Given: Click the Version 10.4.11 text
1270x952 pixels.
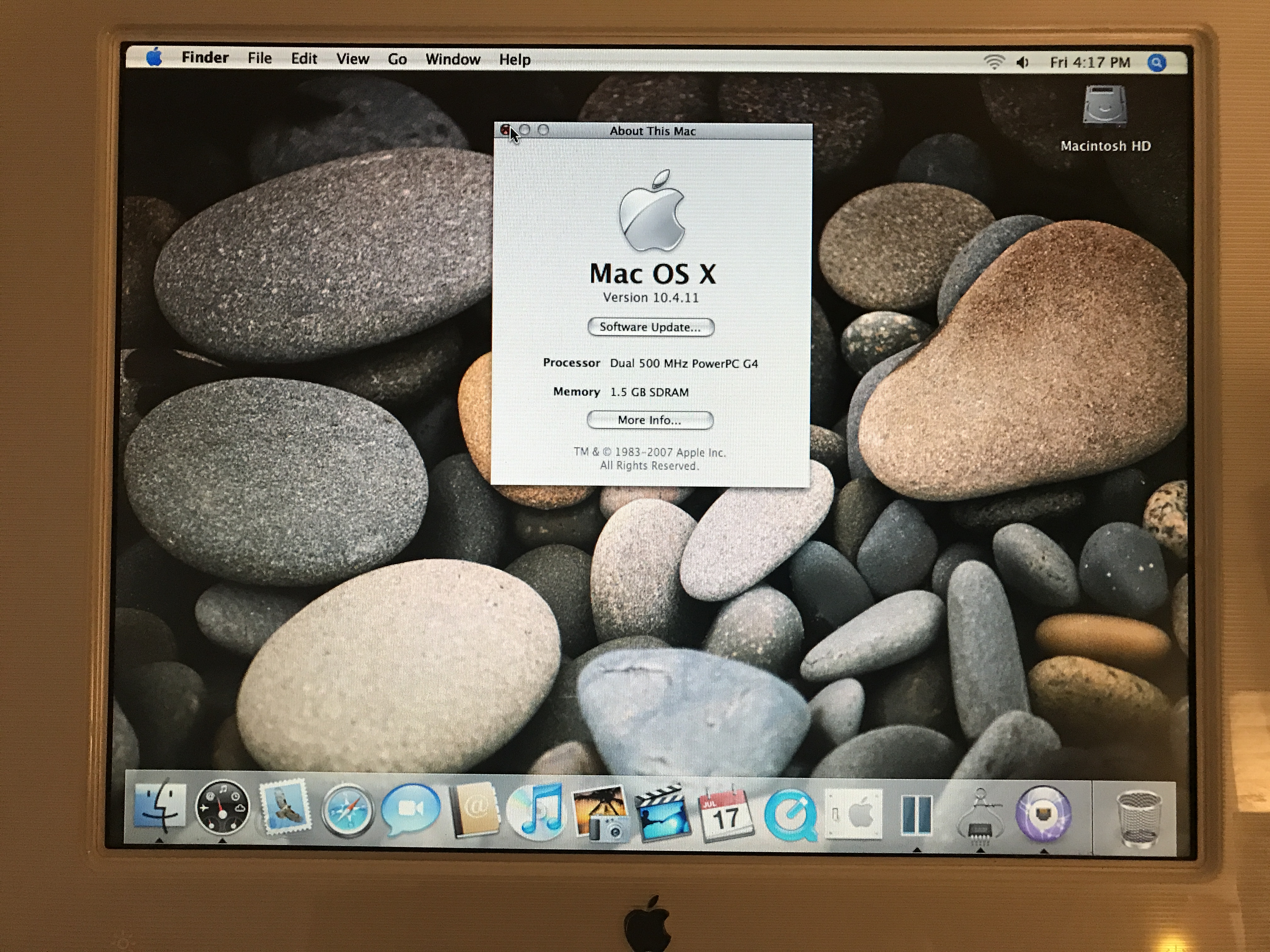Looking at the screenshot, I should 650,297.
